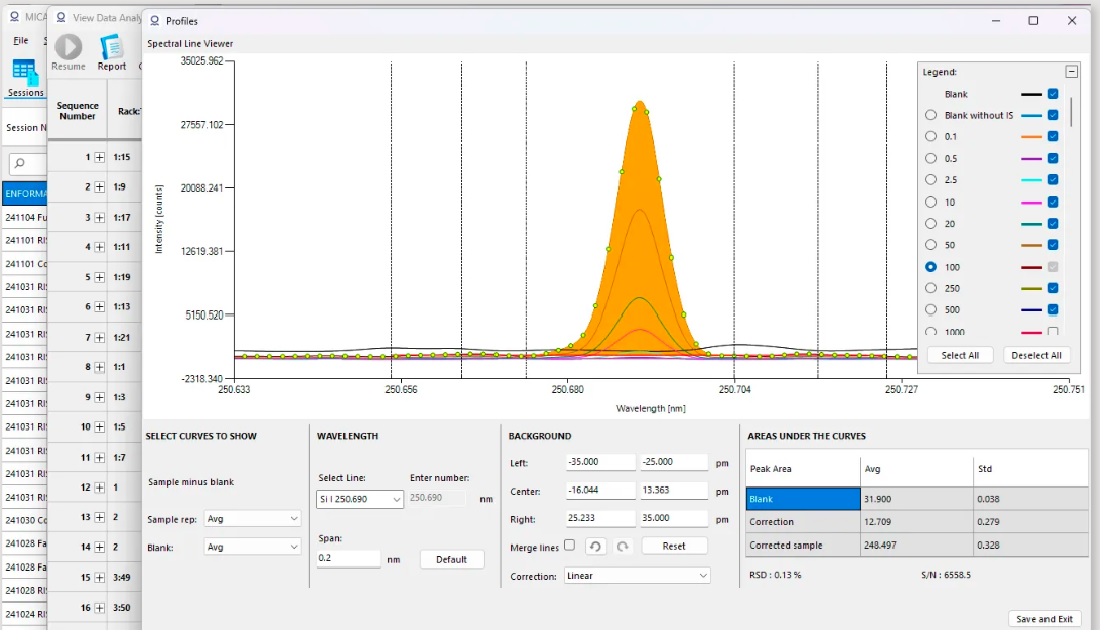Click the redo arrow next to Reset
The width and height of the screenshot is (1108, 642).
pos(621,546)
